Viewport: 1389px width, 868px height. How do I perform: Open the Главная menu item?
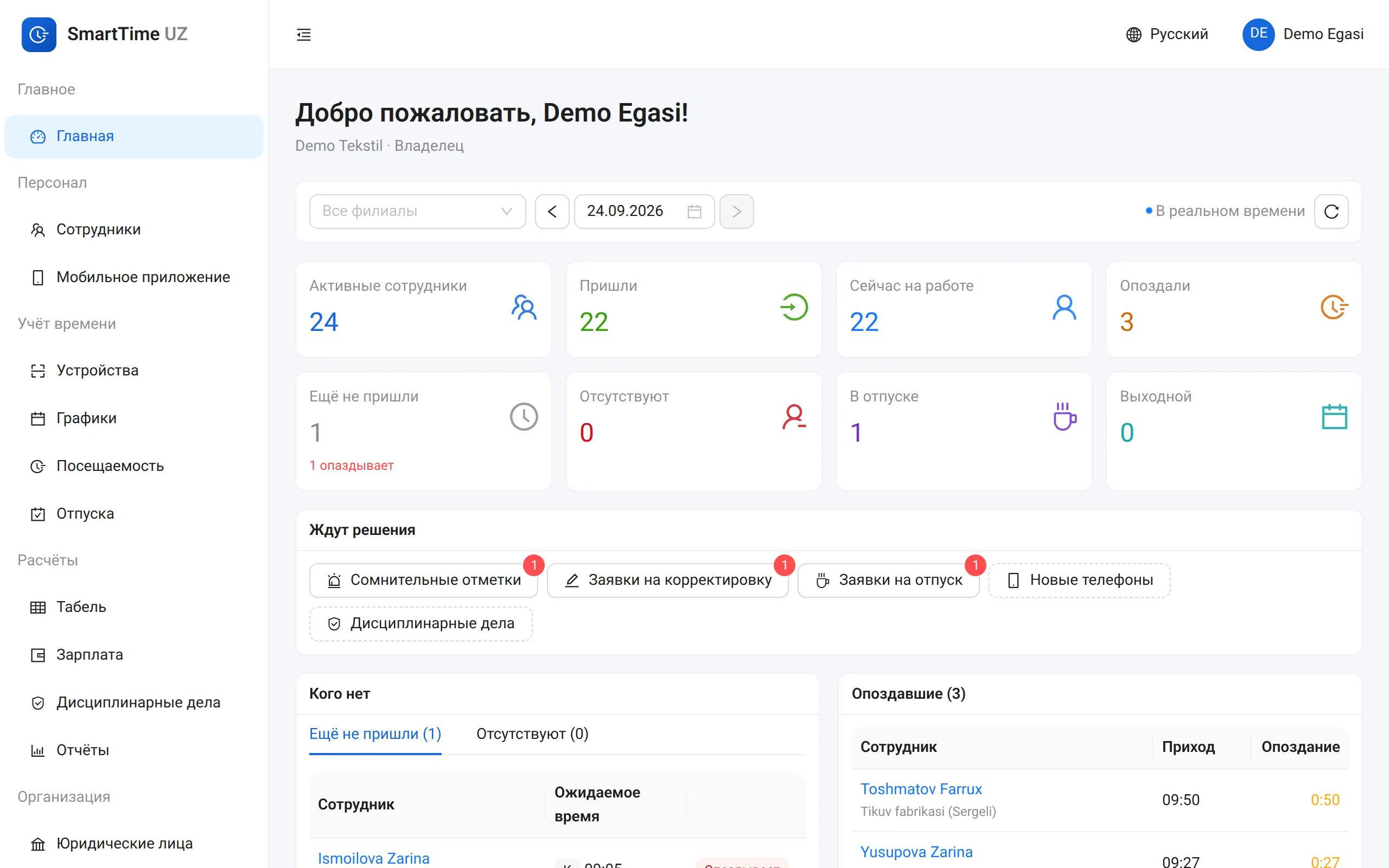click(x=133, y=137)
